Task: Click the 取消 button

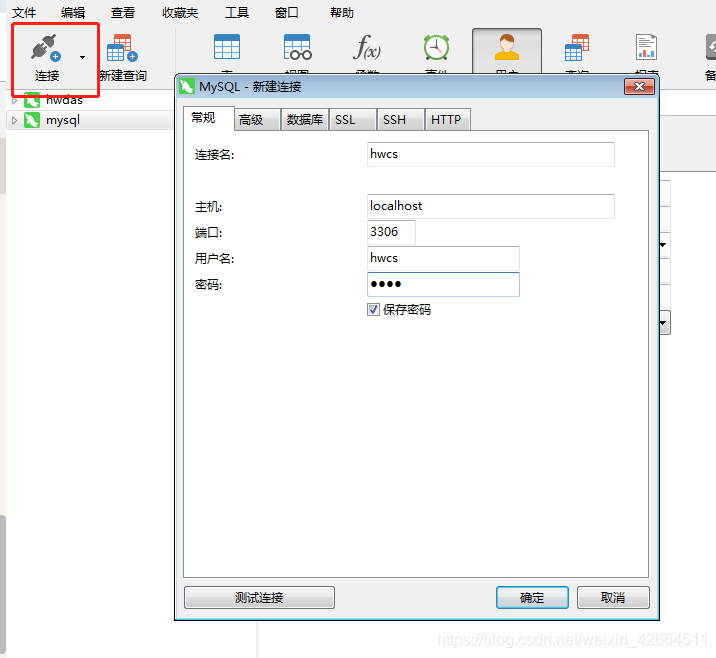Action: coord(613,597)
